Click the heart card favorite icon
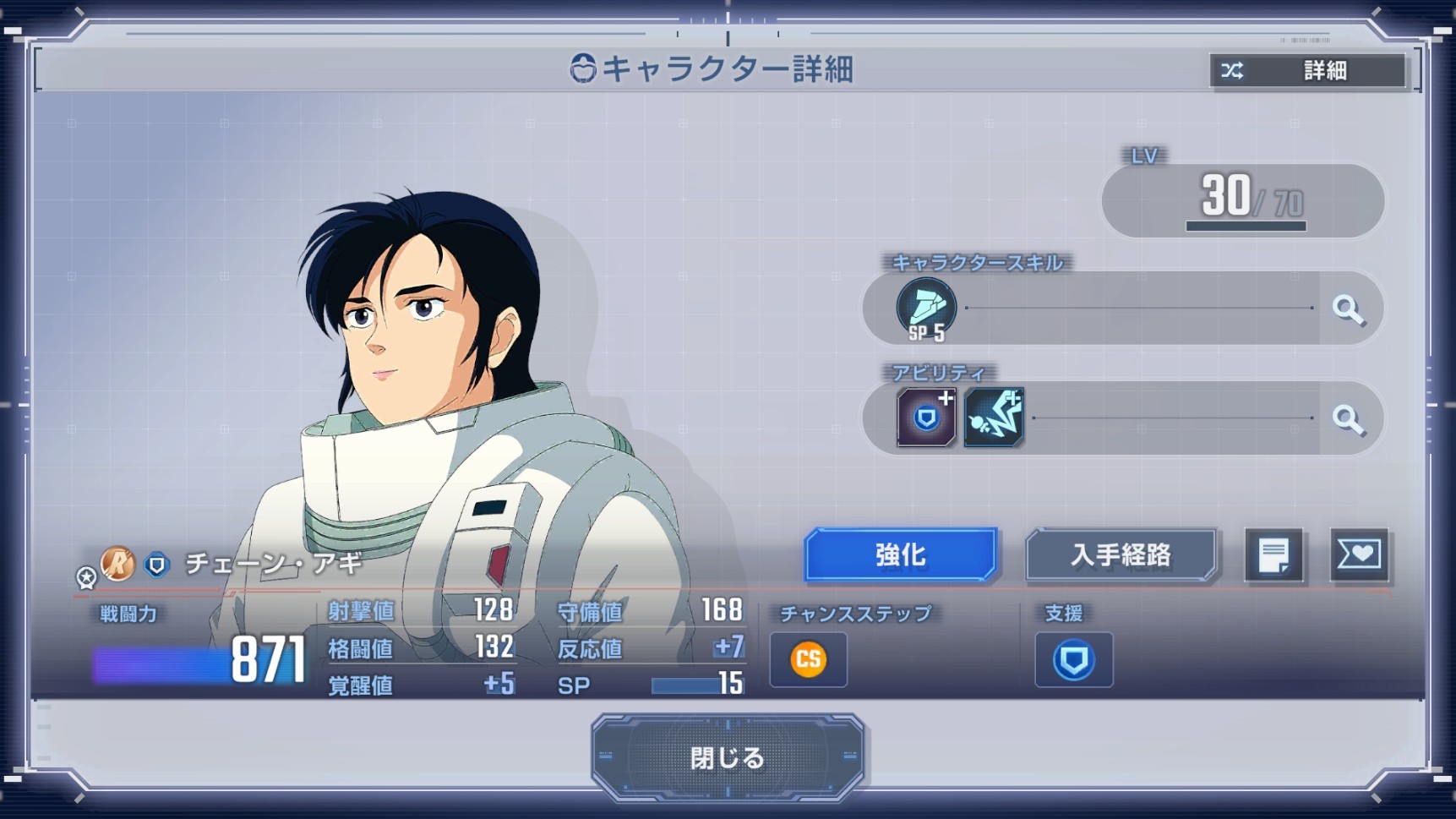Screen dimensions: 1456x819 pos(1359,555)
